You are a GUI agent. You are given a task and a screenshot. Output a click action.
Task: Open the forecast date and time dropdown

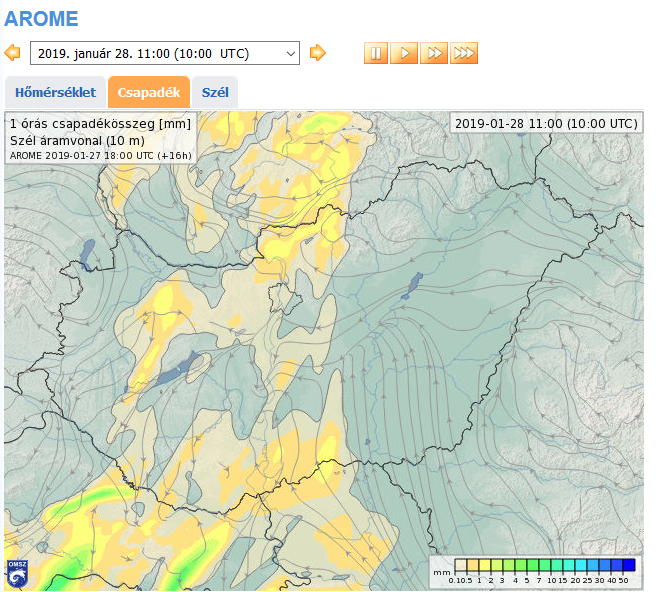[x=165, y=53]
